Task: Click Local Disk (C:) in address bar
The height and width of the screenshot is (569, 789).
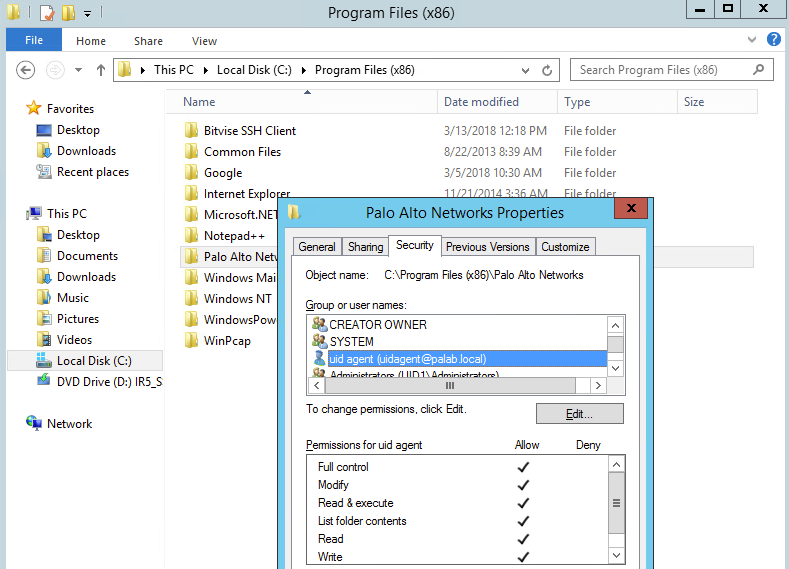Action: [x=254, y=70]
